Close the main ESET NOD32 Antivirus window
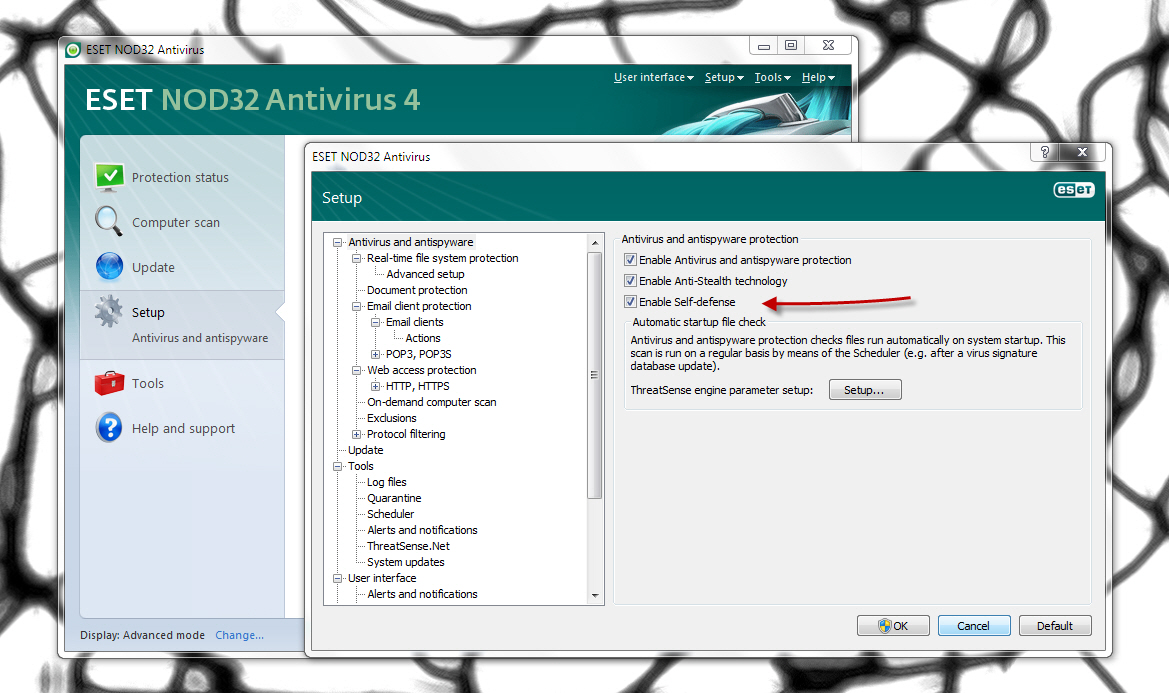 click(x=828, y=45)
